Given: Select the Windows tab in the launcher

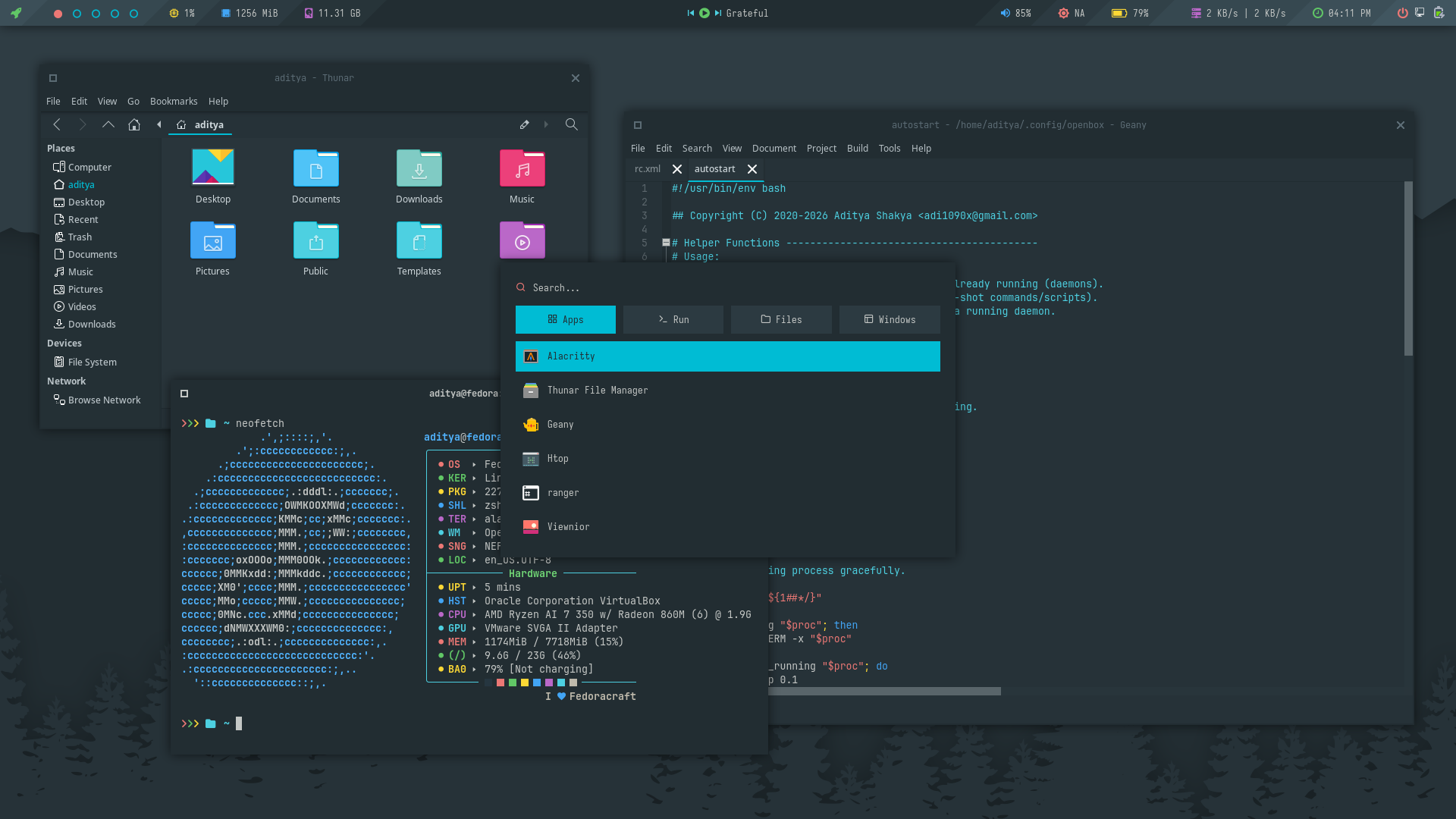Looking at the screenshot, I should point(890,320).
